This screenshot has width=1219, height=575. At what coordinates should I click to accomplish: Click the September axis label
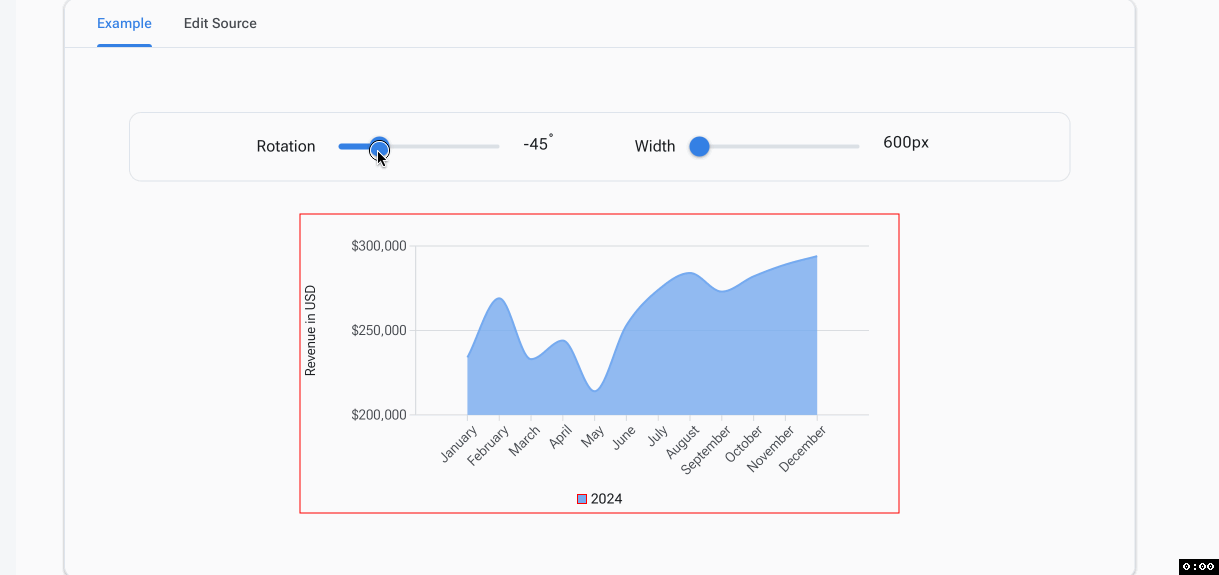pyautogui.click(x=706, y=450)
